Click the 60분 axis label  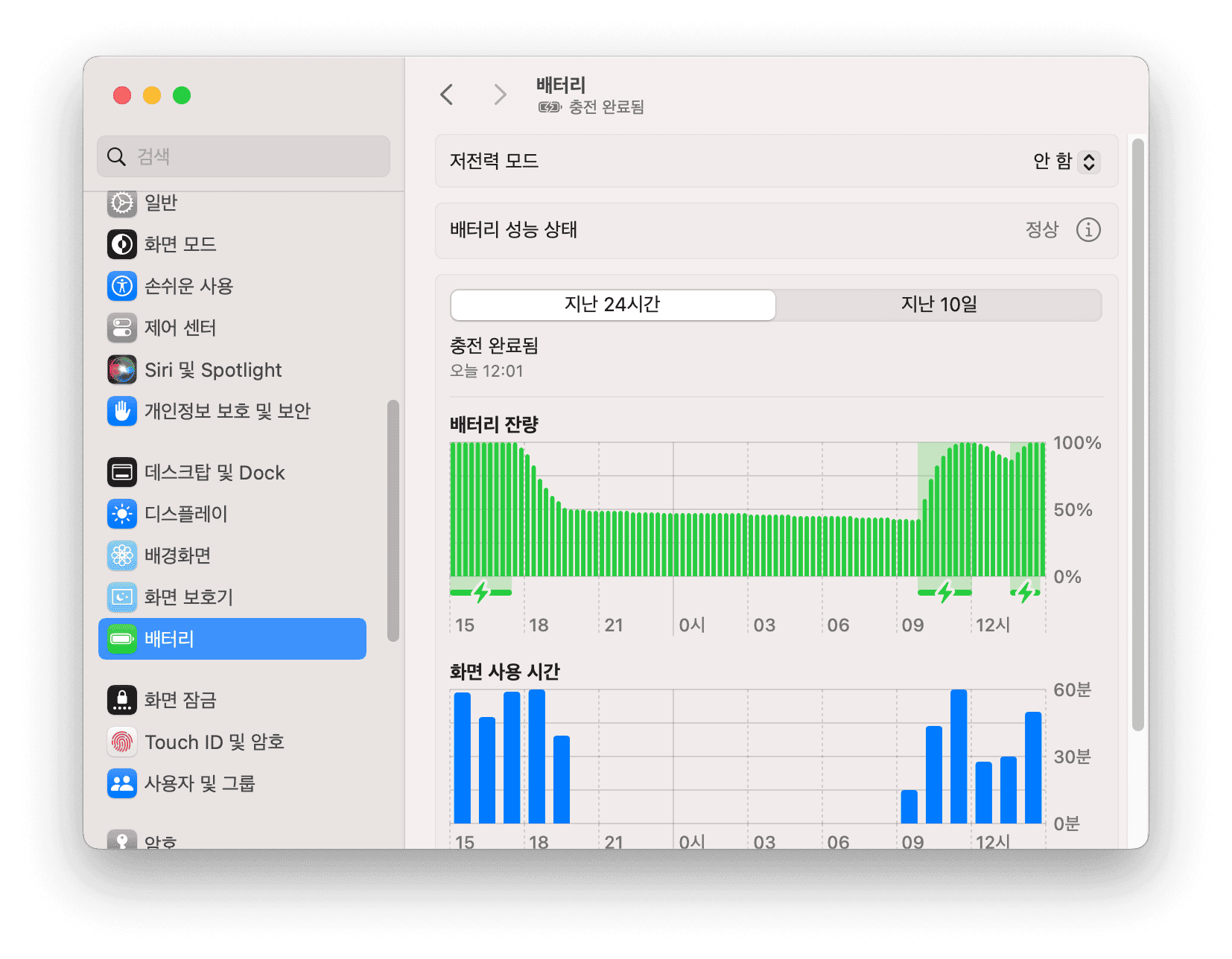[x=1073, y=690]
